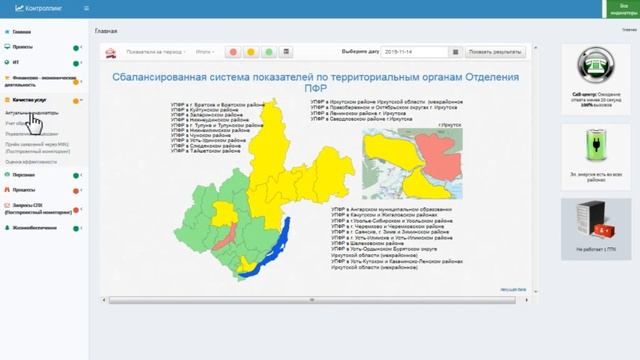Click the table view icon button
640x360 pixels.
pyautogui.click(x=286, y=52)
